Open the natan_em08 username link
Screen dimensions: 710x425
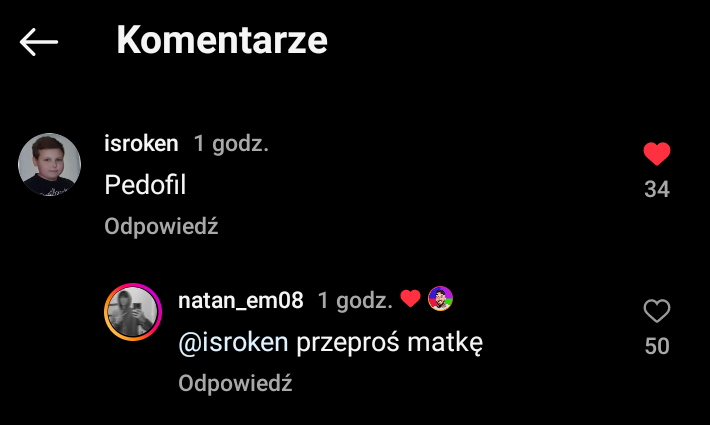pos(240,301)
